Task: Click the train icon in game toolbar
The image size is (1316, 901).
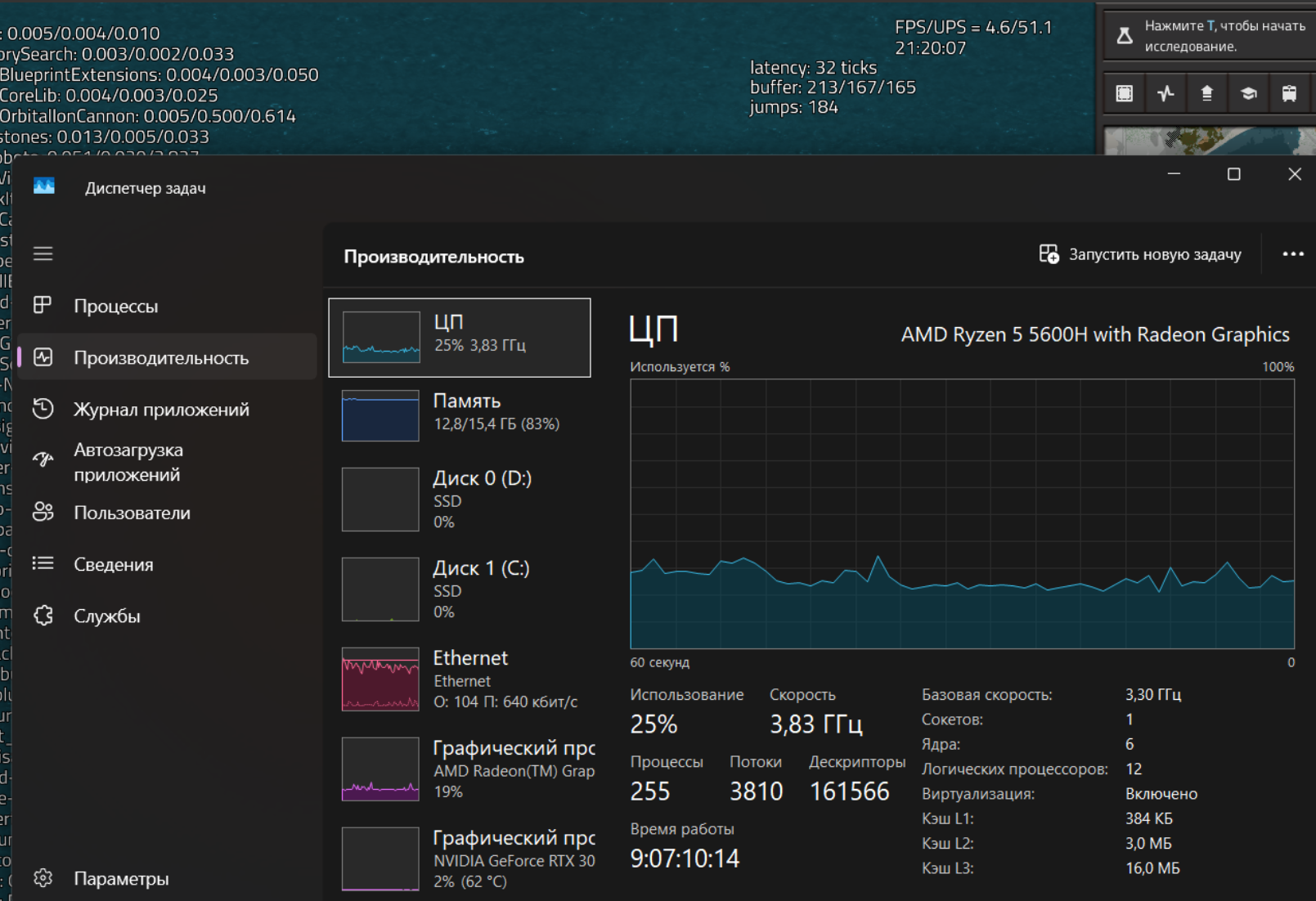Action: tap(1289, 93)
